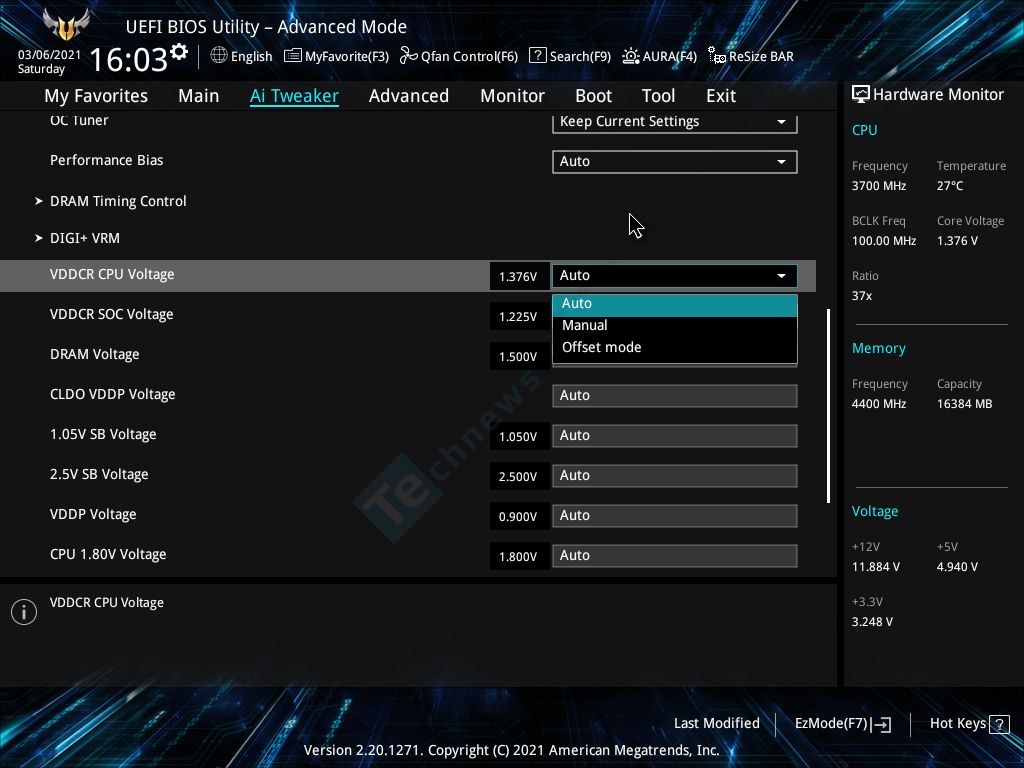1024x768 pixels.
Task: Open the Monitor tab
Action: point(513,96)
